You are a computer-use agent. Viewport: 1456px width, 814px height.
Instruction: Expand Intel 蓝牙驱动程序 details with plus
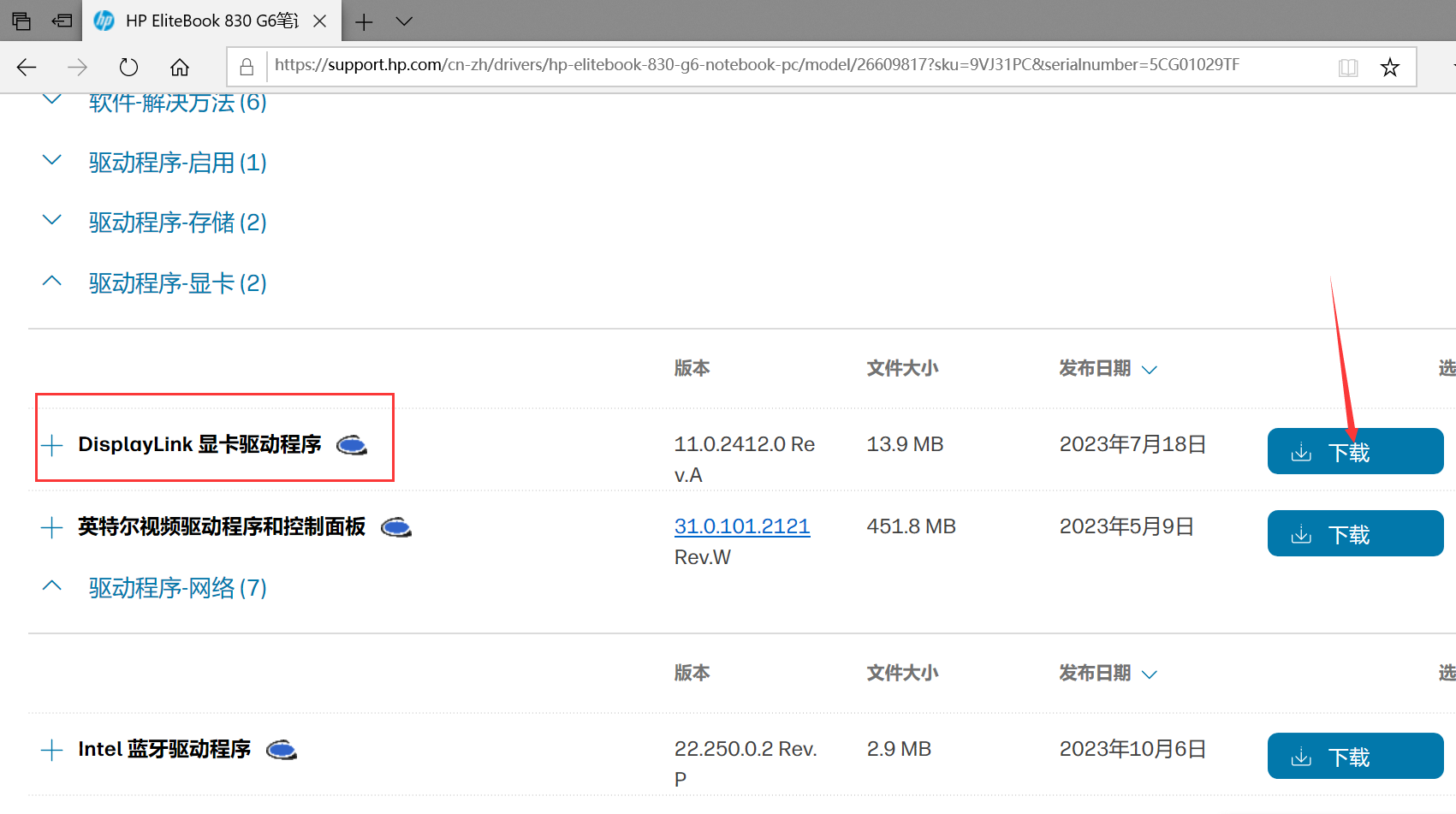pos(52,751)
